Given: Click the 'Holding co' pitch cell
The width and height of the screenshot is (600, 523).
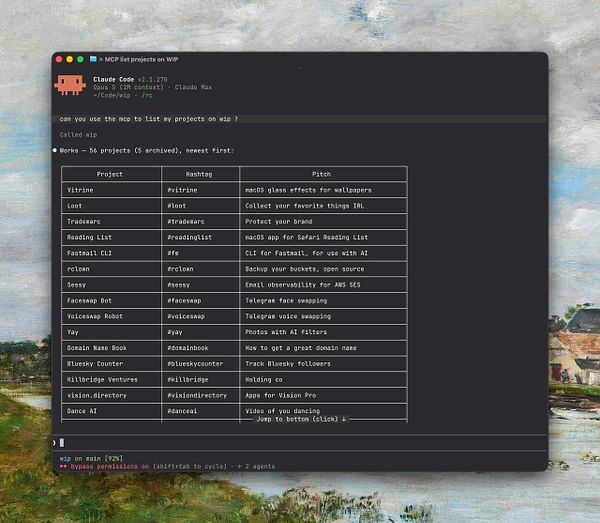Looking at the screenshot, I should (x=264, y=380).
